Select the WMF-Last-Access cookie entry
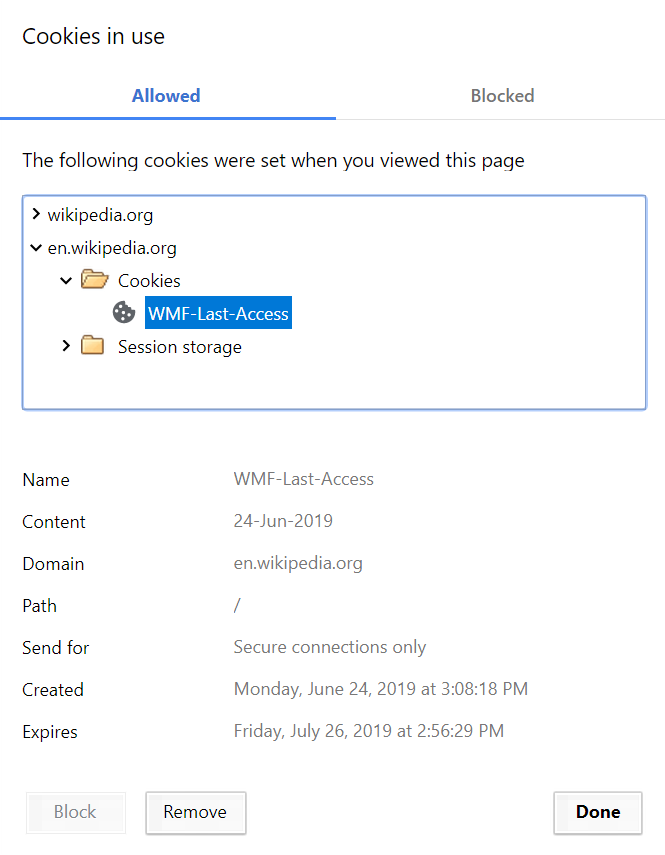The width and height of the screenshot is (665, 855). 218,313
